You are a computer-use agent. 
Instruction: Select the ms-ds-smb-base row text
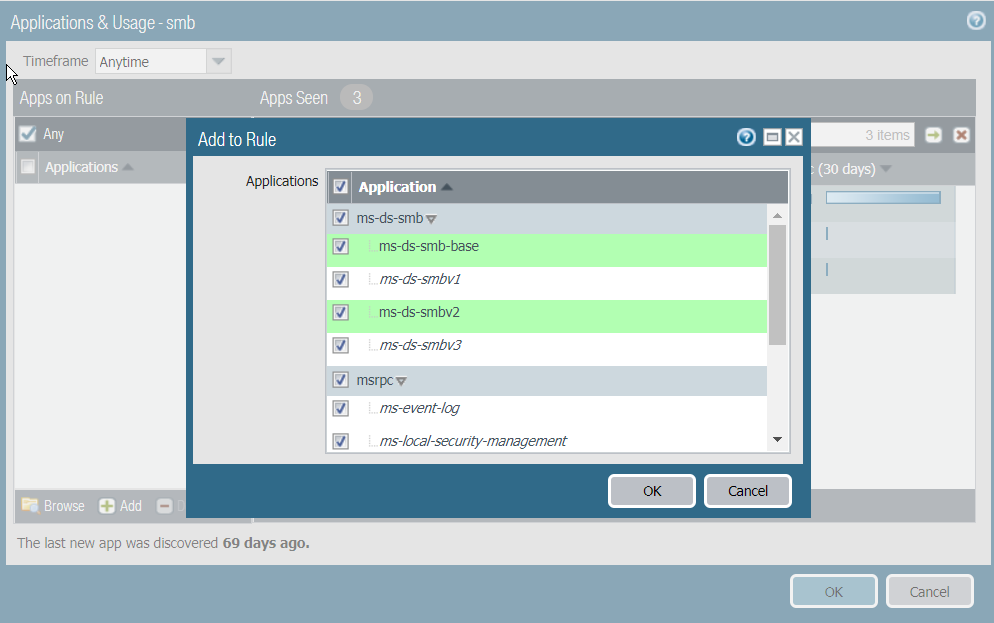pos(429,246)
